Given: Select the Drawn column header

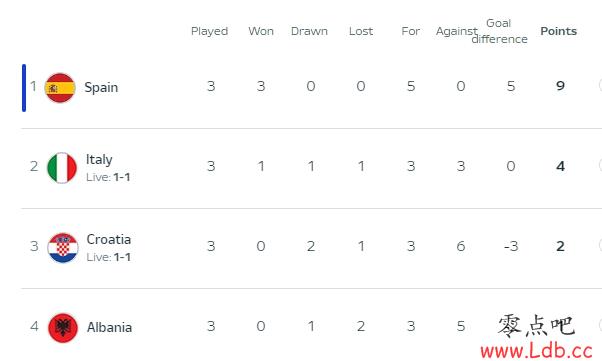Looking at the screenshot, I should (x=309, y=31).
